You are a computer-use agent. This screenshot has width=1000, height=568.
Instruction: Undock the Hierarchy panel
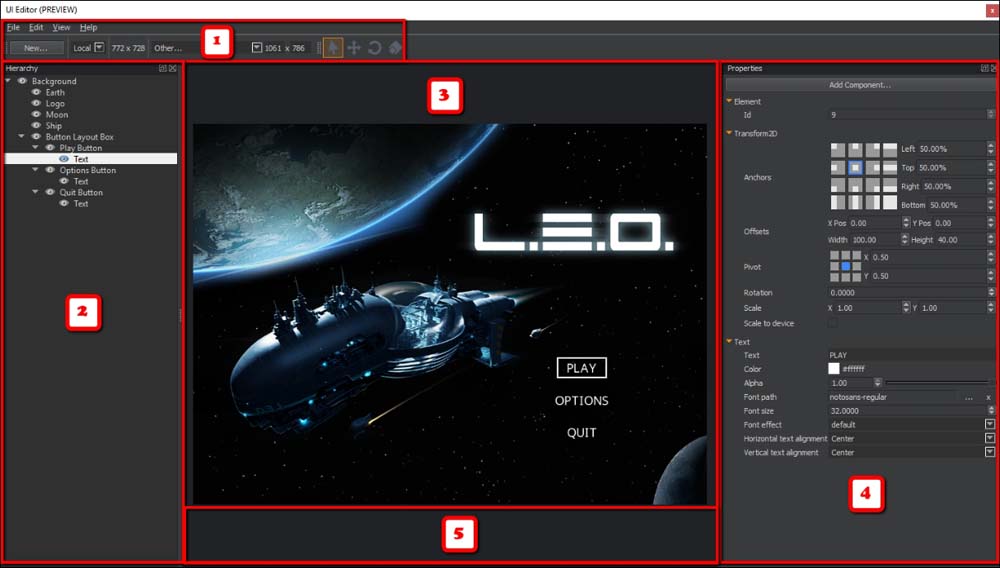pos(163,68)
